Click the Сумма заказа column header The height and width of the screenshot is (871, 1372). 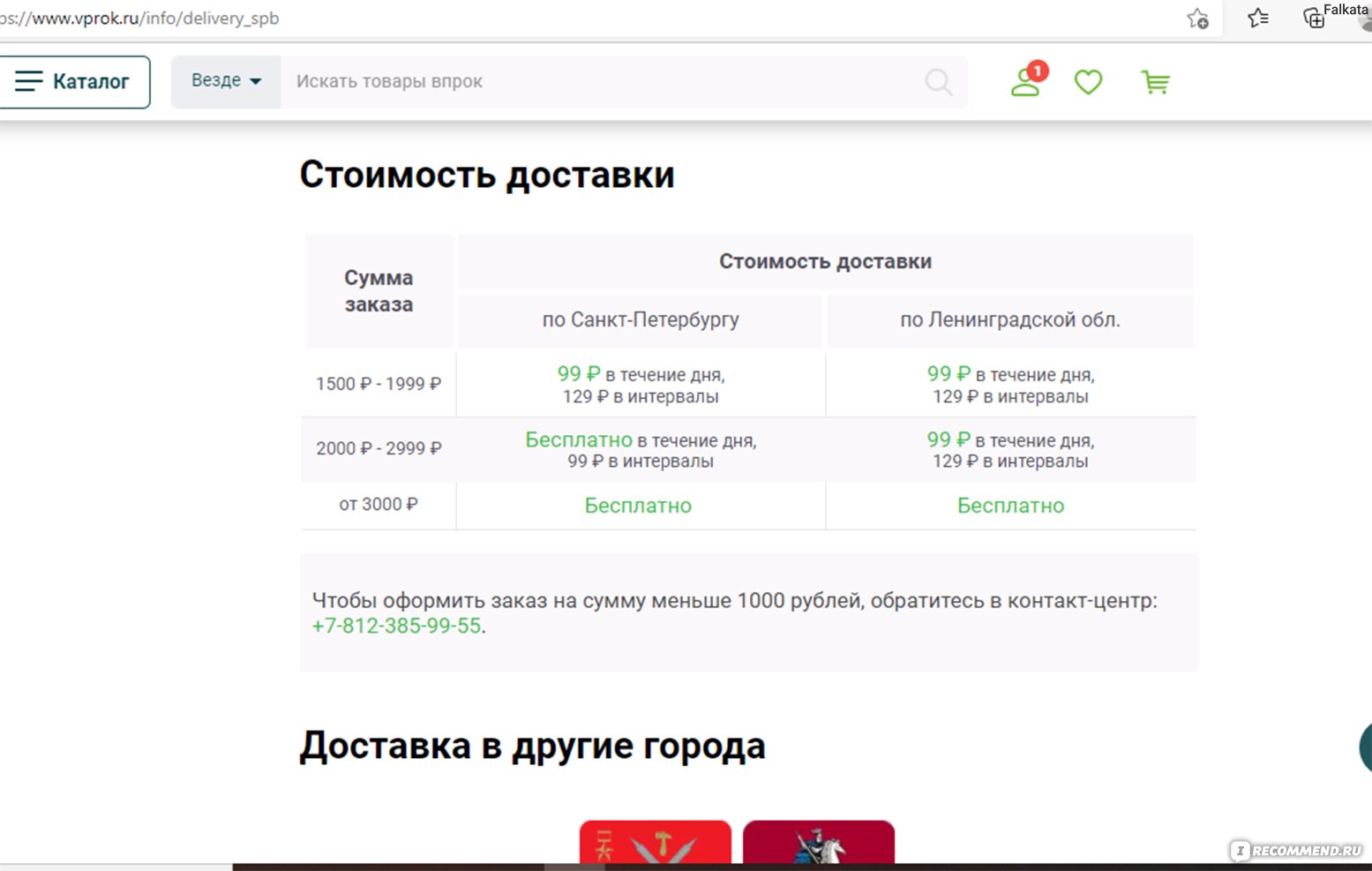coord(379,291)
